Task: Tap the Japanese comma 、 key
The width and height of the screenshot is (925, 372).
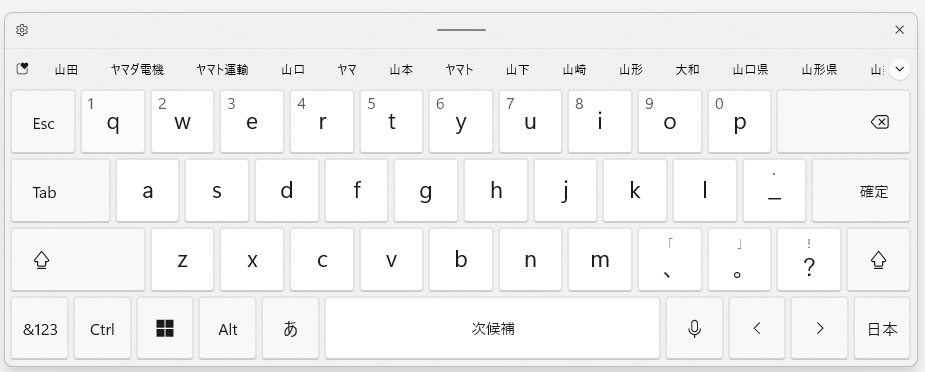Action: pyautogui.click(x=670, y=259)
